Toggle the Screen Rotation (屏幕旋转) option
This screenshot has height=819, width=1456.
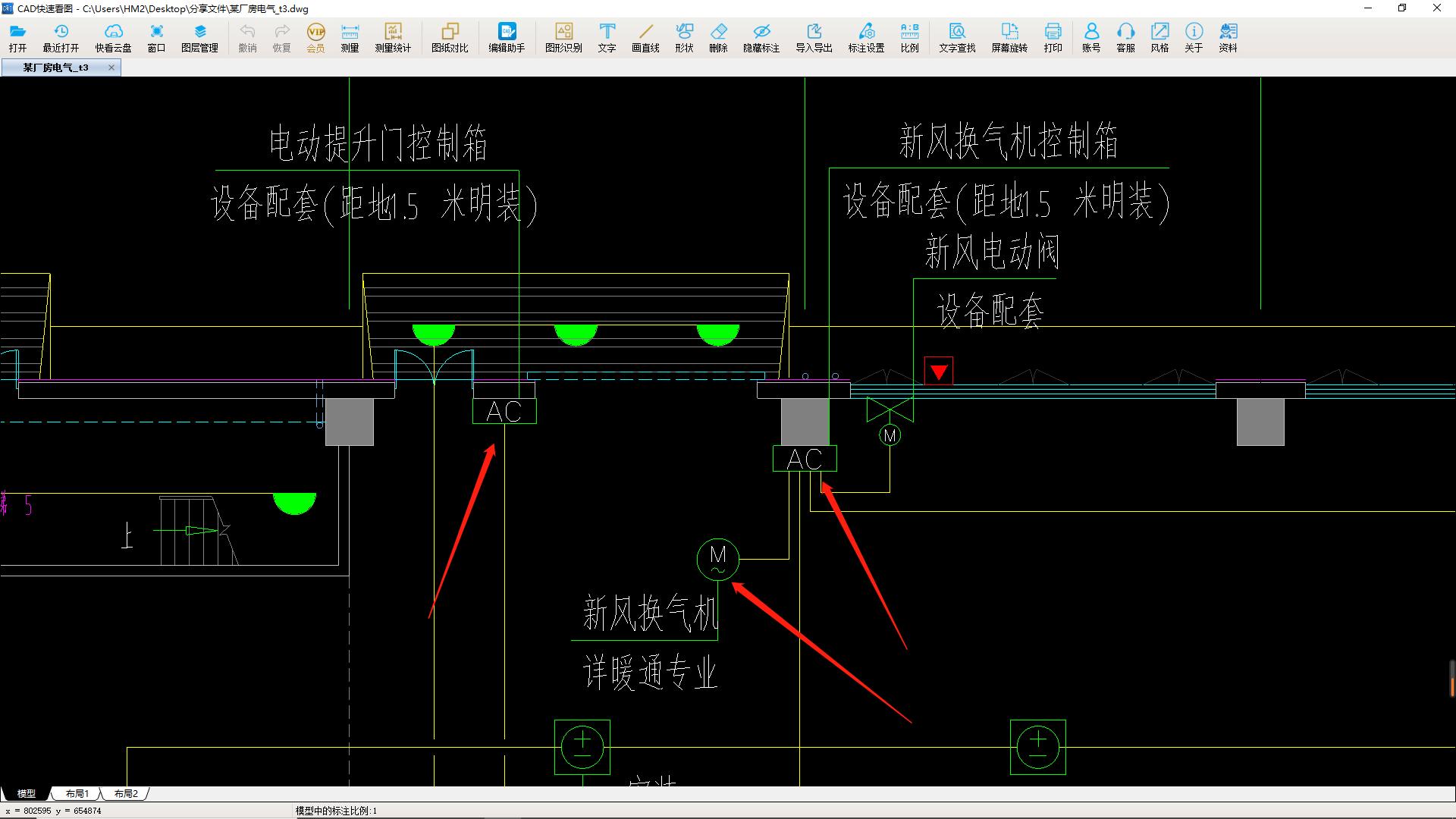[x=1009, y=37]
